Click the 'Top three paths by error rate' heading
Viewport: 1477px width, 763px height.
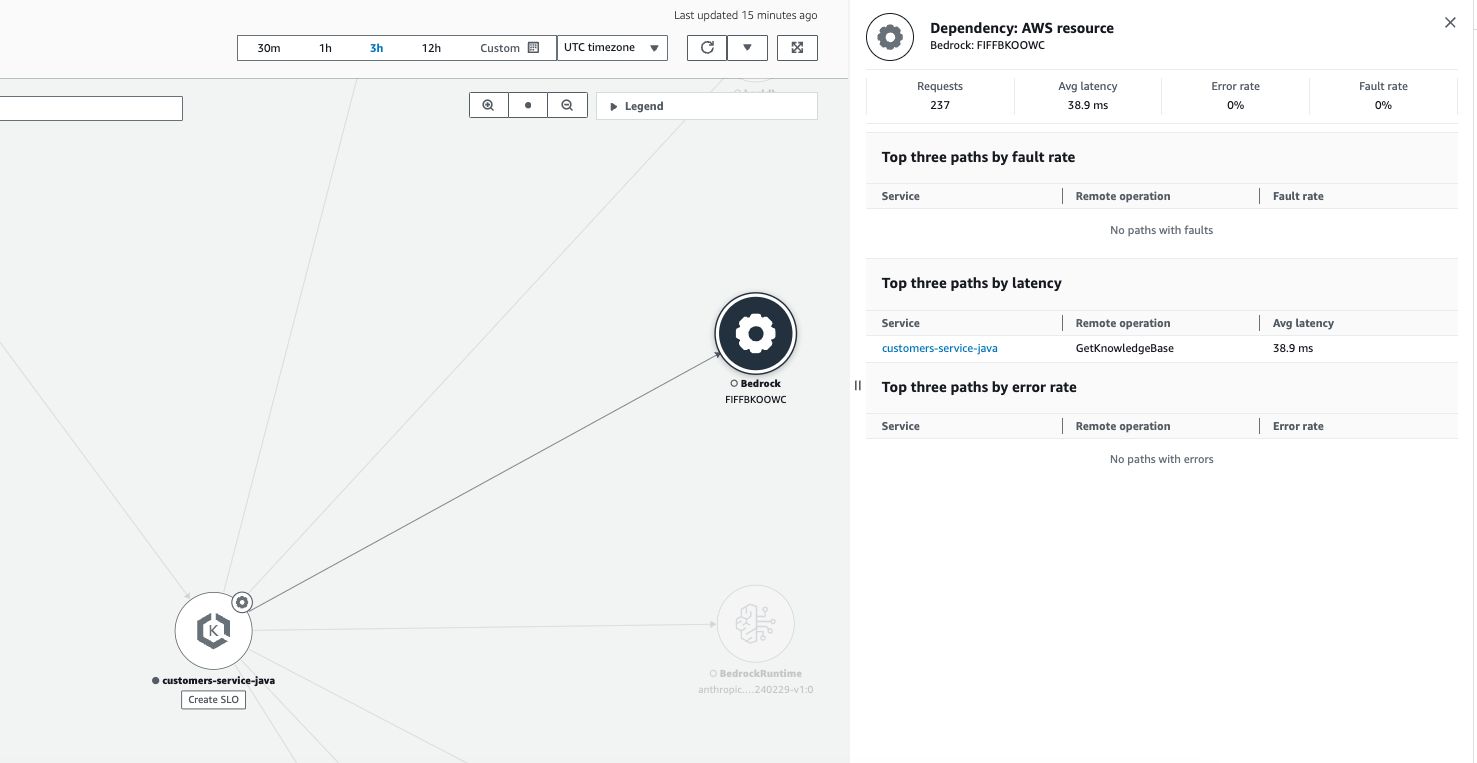coord(979,387)
